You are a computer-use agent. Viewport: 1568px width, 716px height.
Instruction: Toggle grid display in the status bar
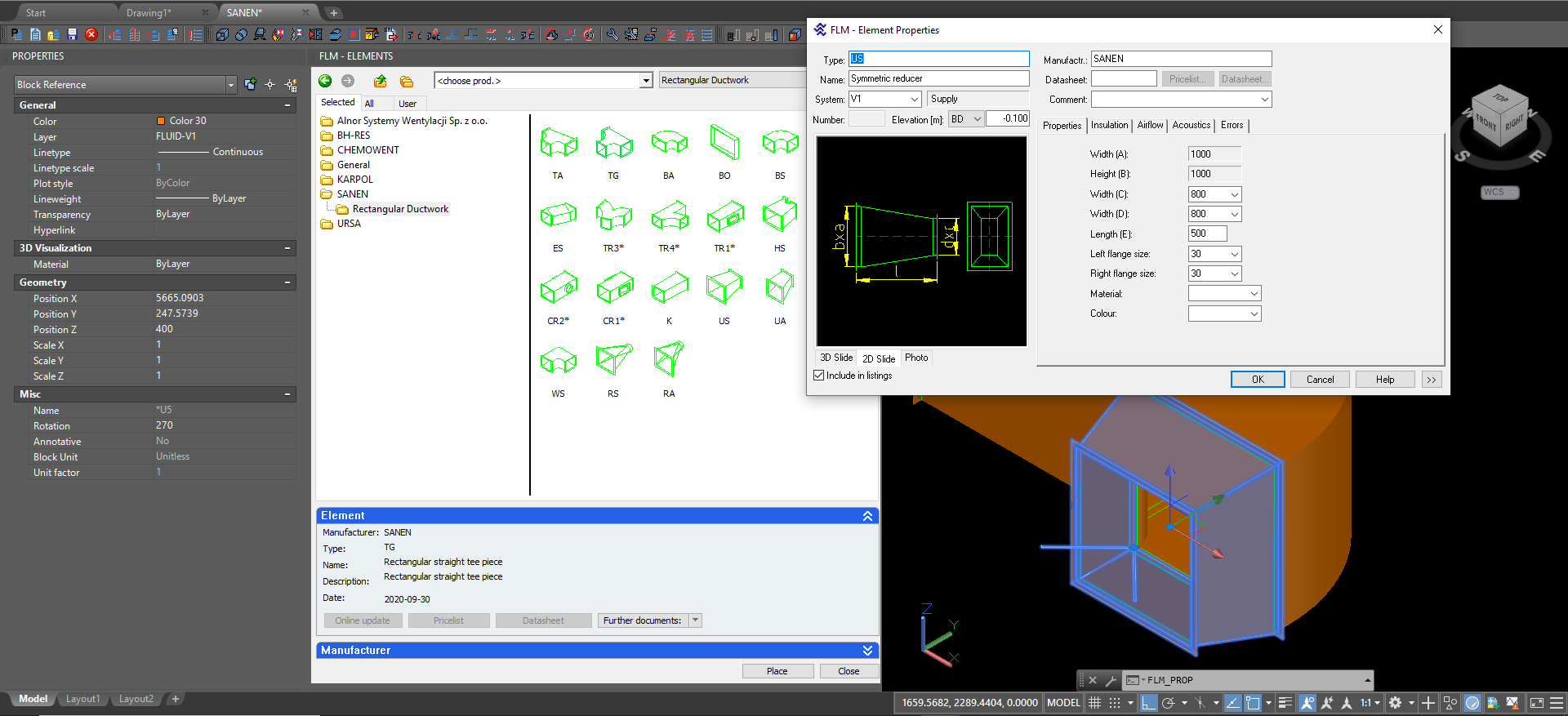point(1095,703)
